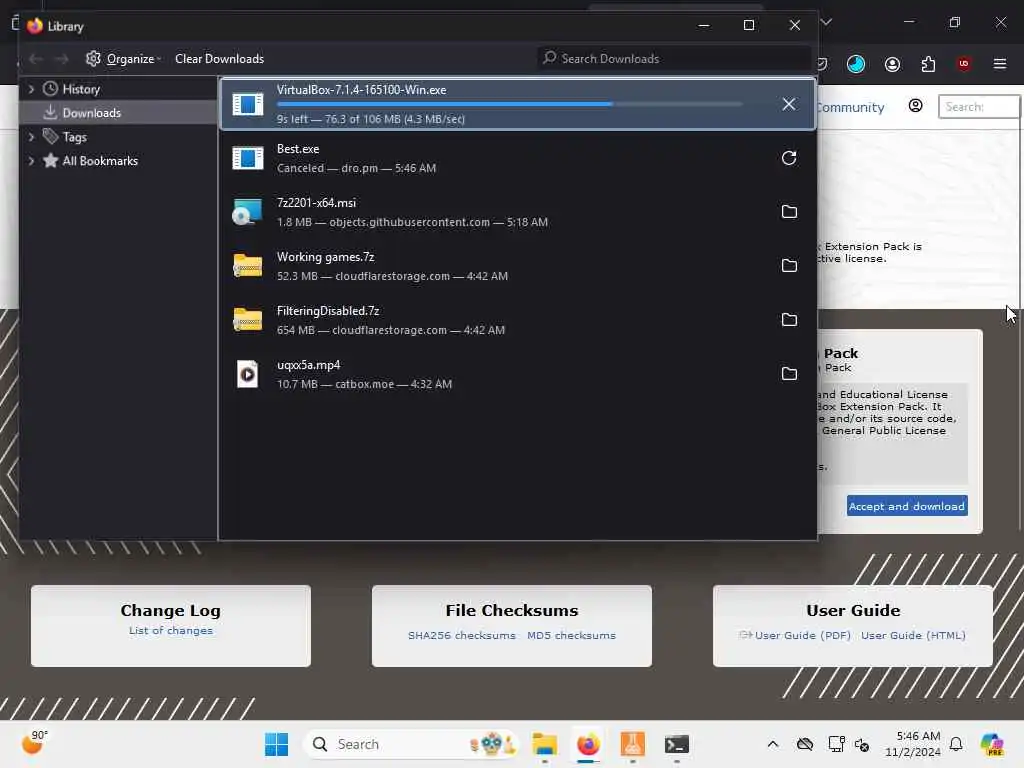Expand the Tags tree node

click(x=31, y=137)
